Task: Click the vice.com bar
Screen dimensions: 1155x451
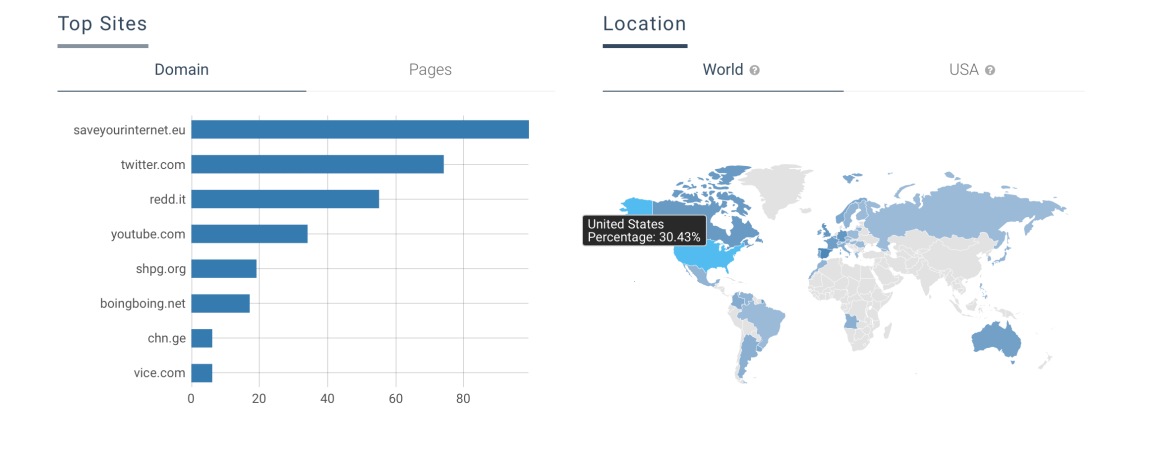Action: click(x=202, y=373)
